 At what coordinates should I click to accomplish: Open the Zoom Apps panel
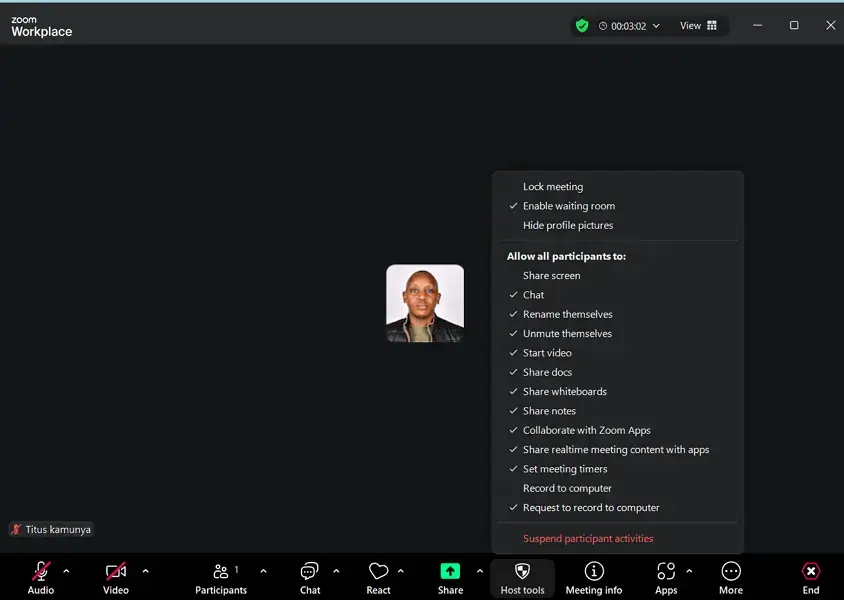[x=666, y=576]
